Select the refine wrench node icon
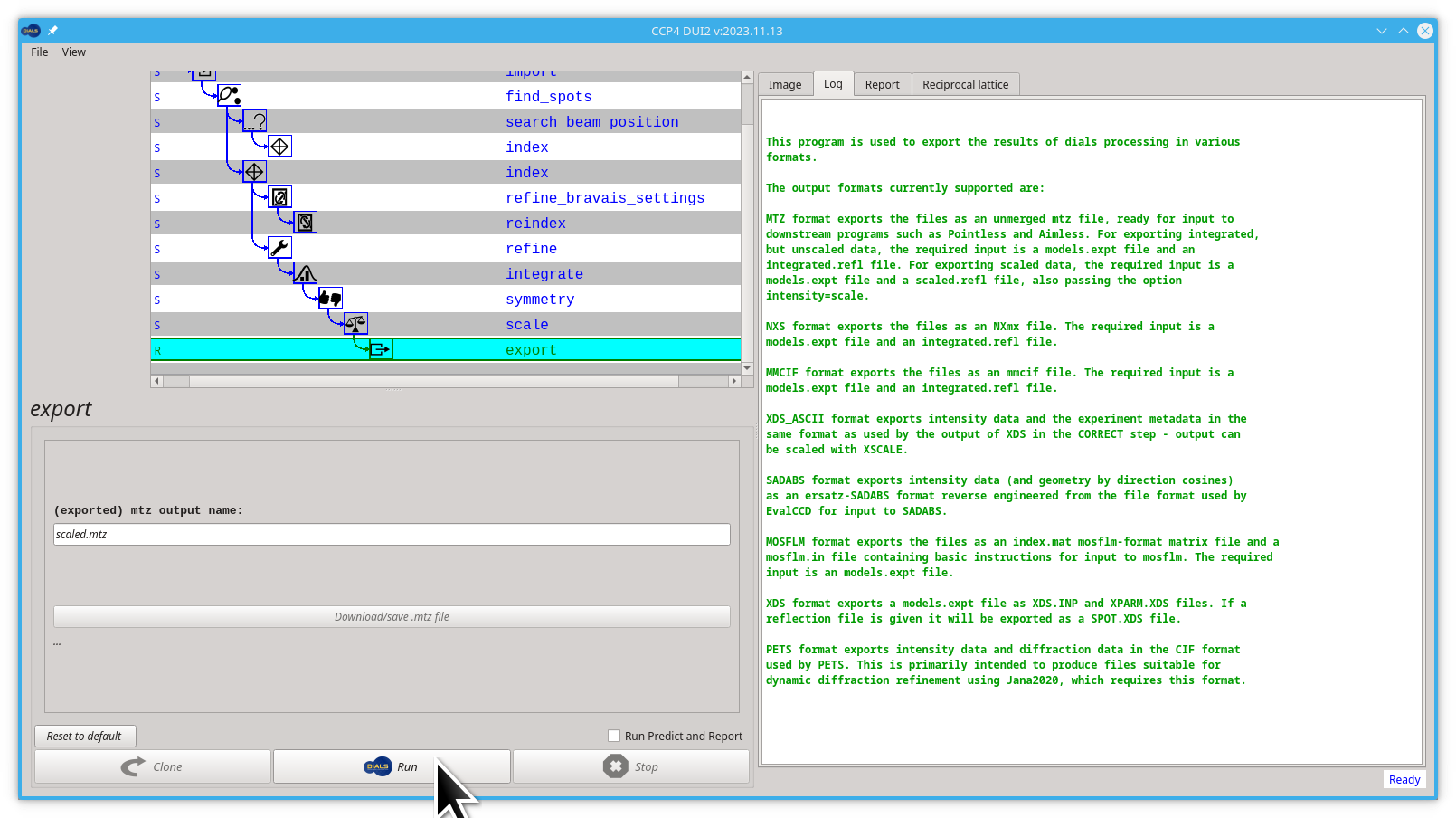This screenshot has height=818, width=1456. 280,247
